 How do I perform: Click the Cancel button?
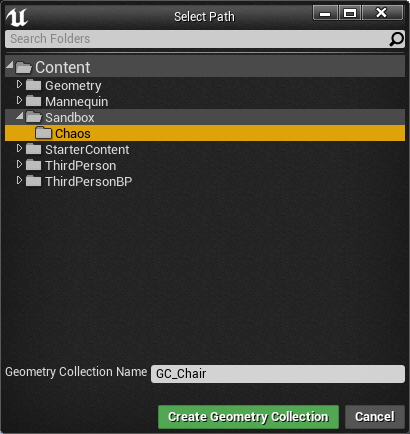pos(375,417)
